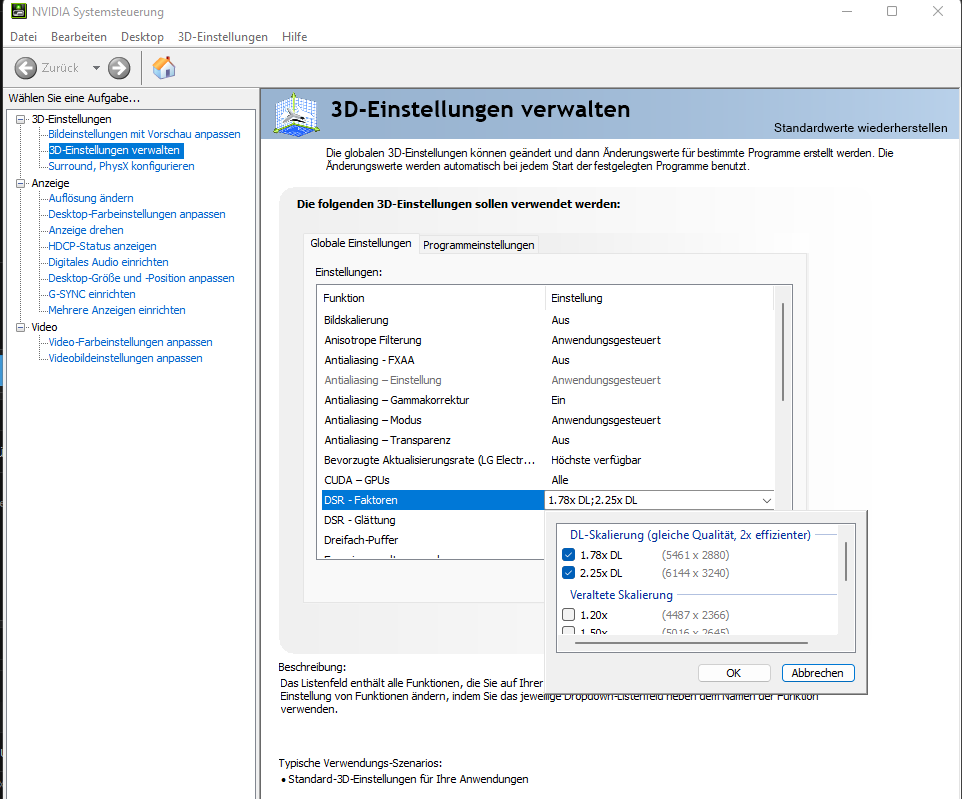Select 3D-Einstellungen verwalten in the tree
Viewport: 962px width, 799px height.
tap(115, 150)
